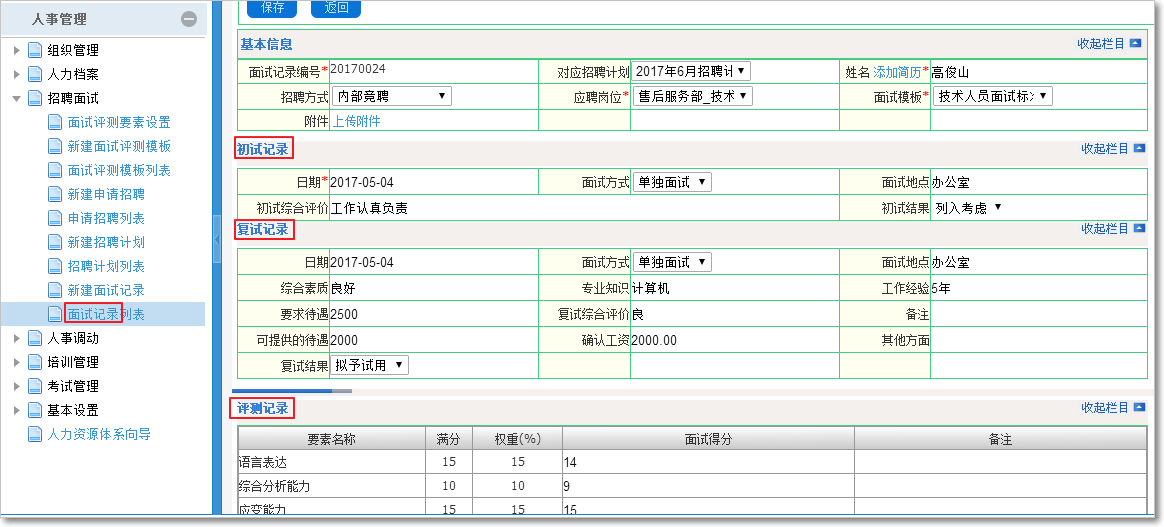1164x527 pixels.
Task: Click the document icon beside 培训管理
Action: [x=35, y=362]
